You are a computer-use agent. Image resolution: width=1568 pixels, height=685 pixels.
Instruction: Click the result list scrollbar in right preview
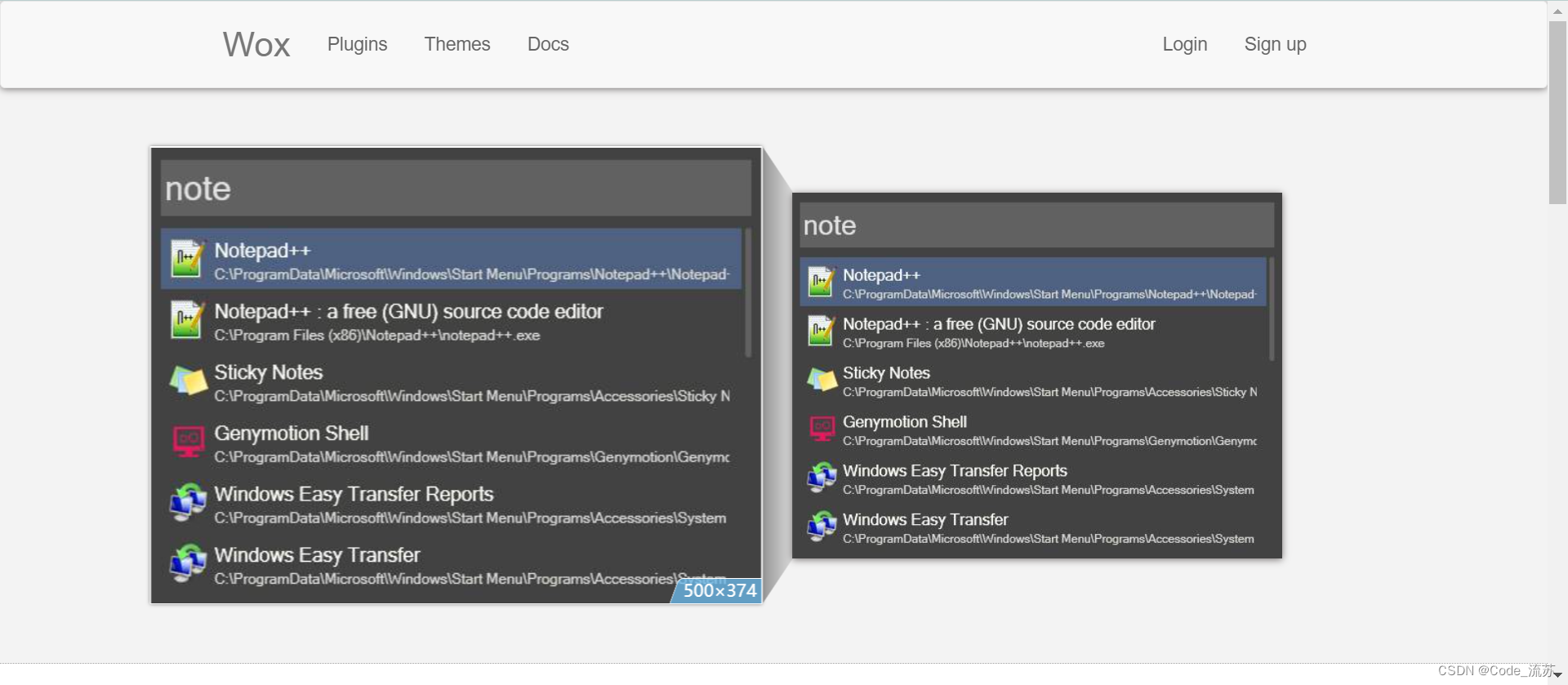[x=1272, y=309]
